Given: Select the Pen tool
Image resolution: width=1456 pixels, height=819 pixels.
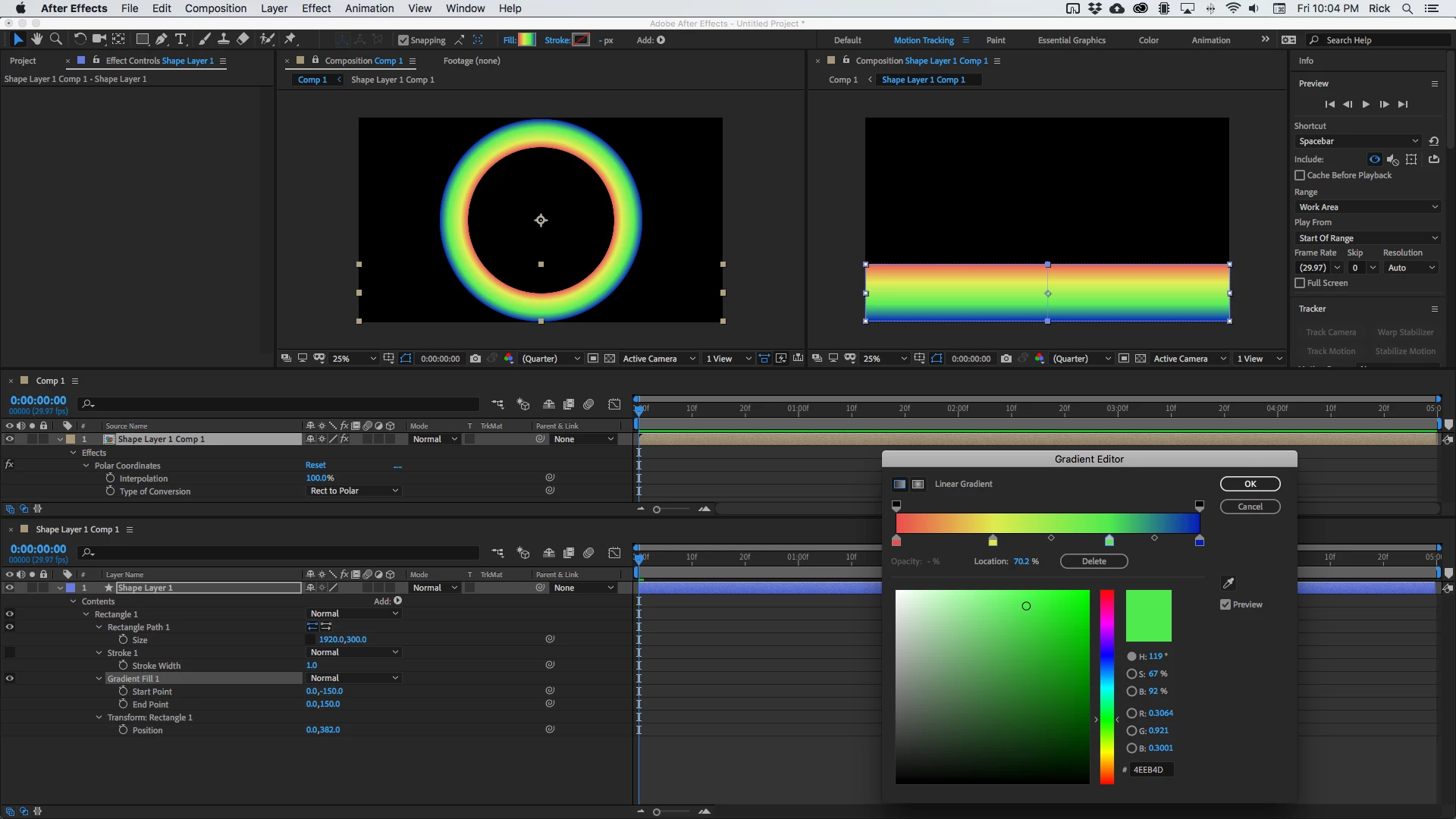Looking at the screenshot, I should coord(161,39).
